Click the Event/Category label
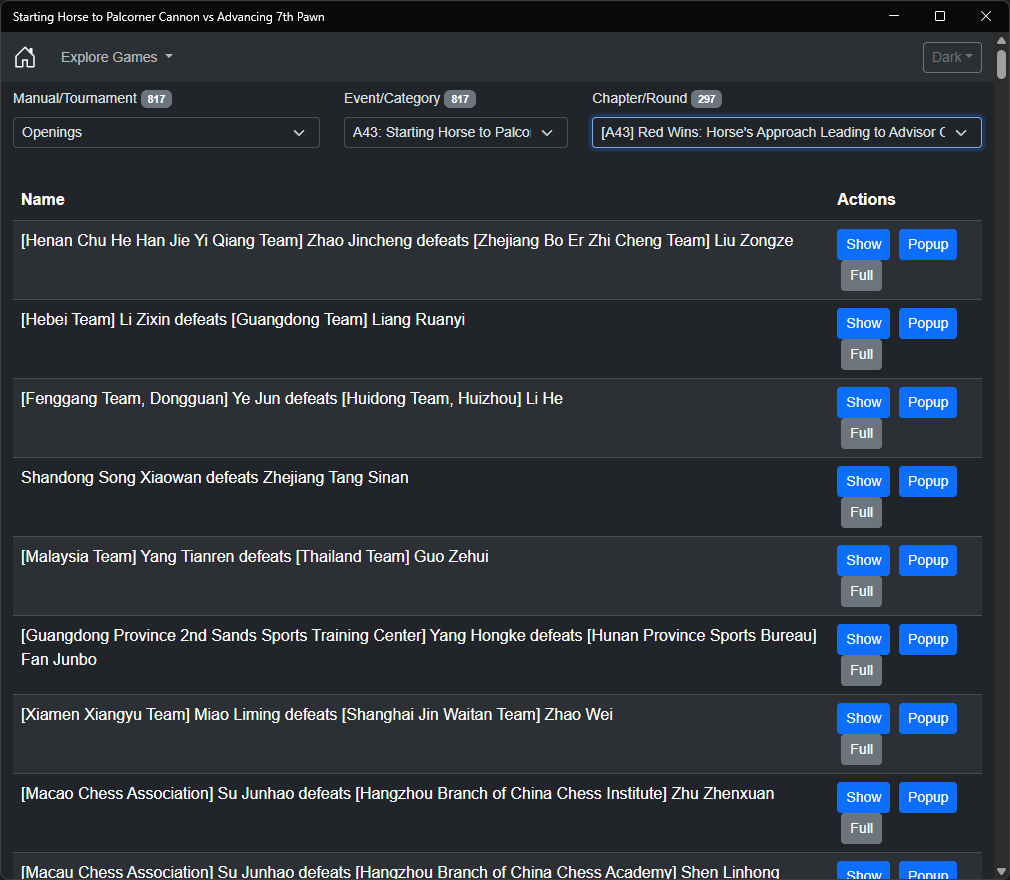1010x880 pixels. 392,99
